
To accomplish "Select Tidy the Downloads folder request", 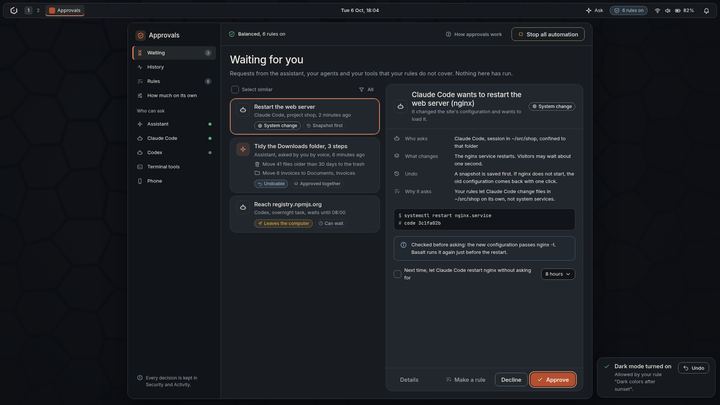I will [x=305, y=165].
